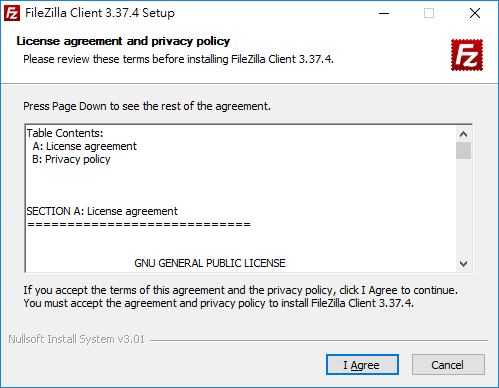Select the 'B: Privacy policy' contents line
This screenshot has width=499, height=388.
click(71, 159)
